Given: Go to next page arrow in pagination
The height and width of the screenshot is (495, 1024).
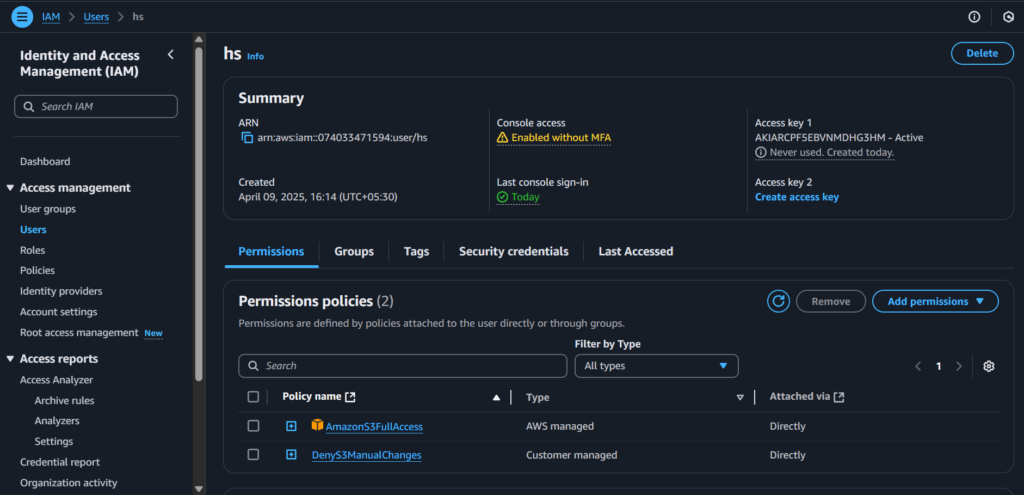Looking at the screenshot, I should point(959,366).
